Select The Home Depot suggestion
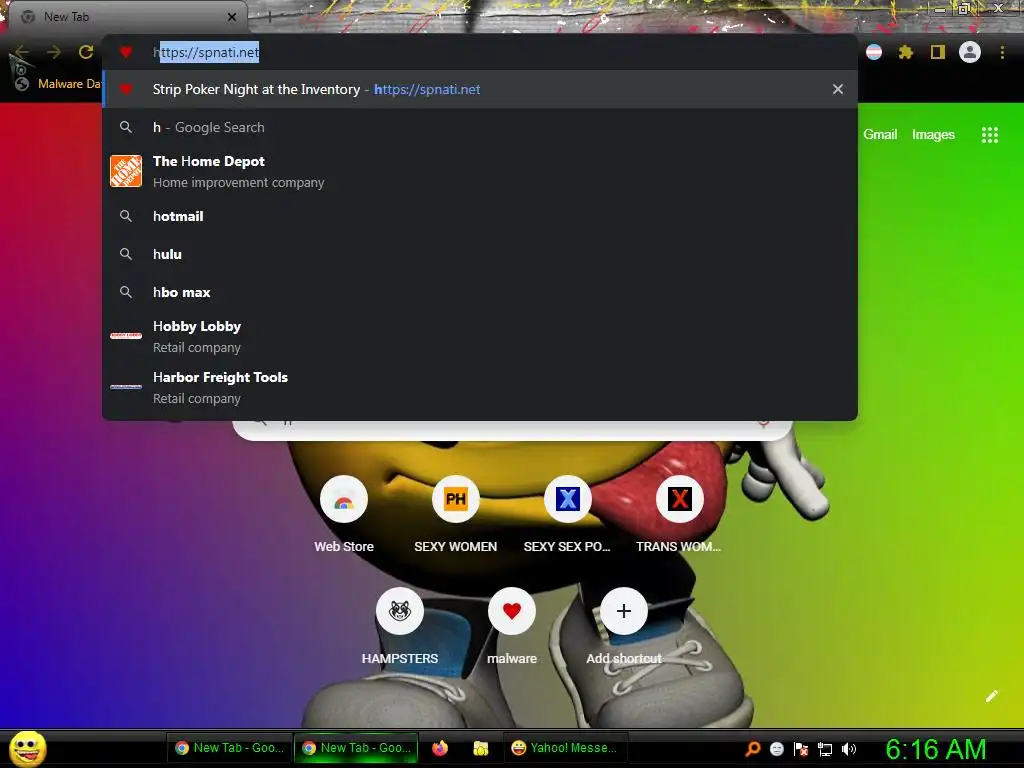Screen dimensions: 1024x768 (480, 171)
